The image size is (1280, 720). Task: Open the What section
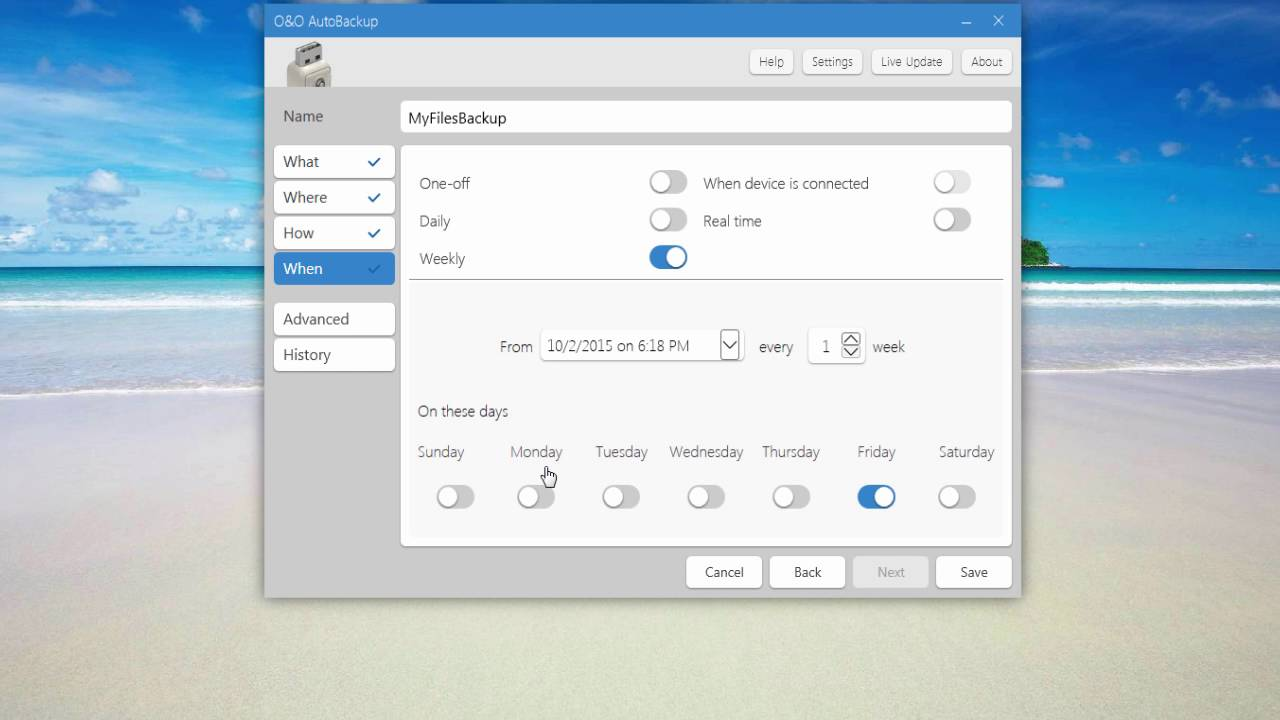[x=334, y=162]
